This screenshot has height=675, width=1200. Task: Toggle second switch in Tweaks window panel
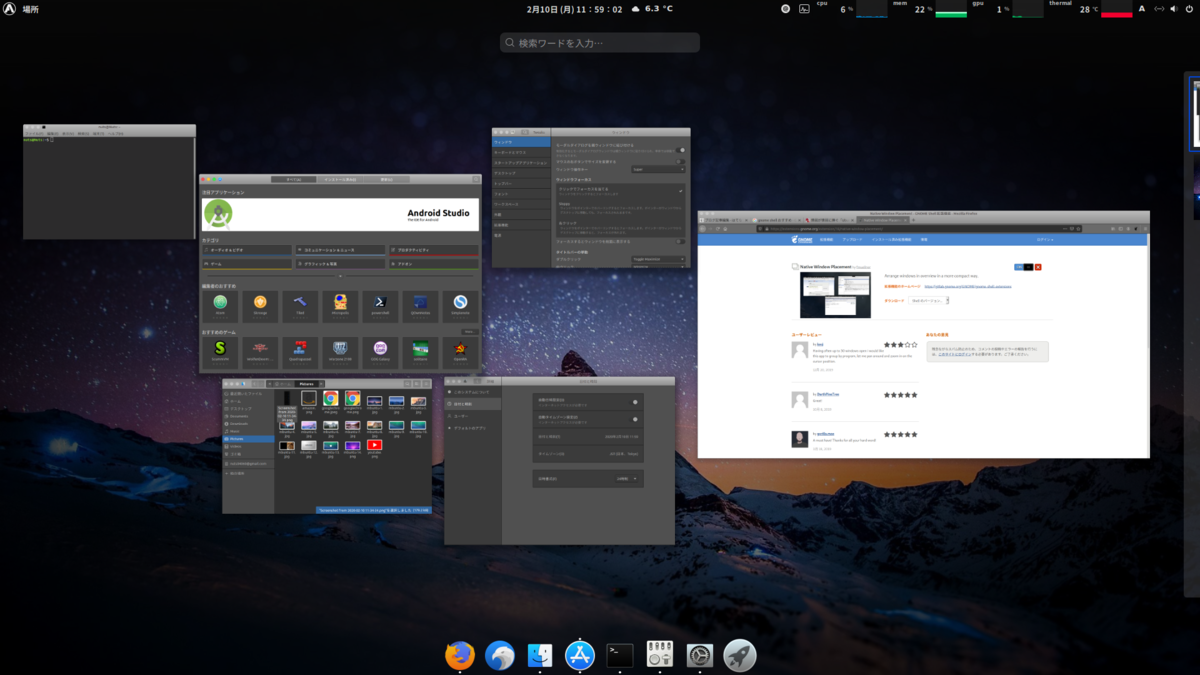point(681,162)
